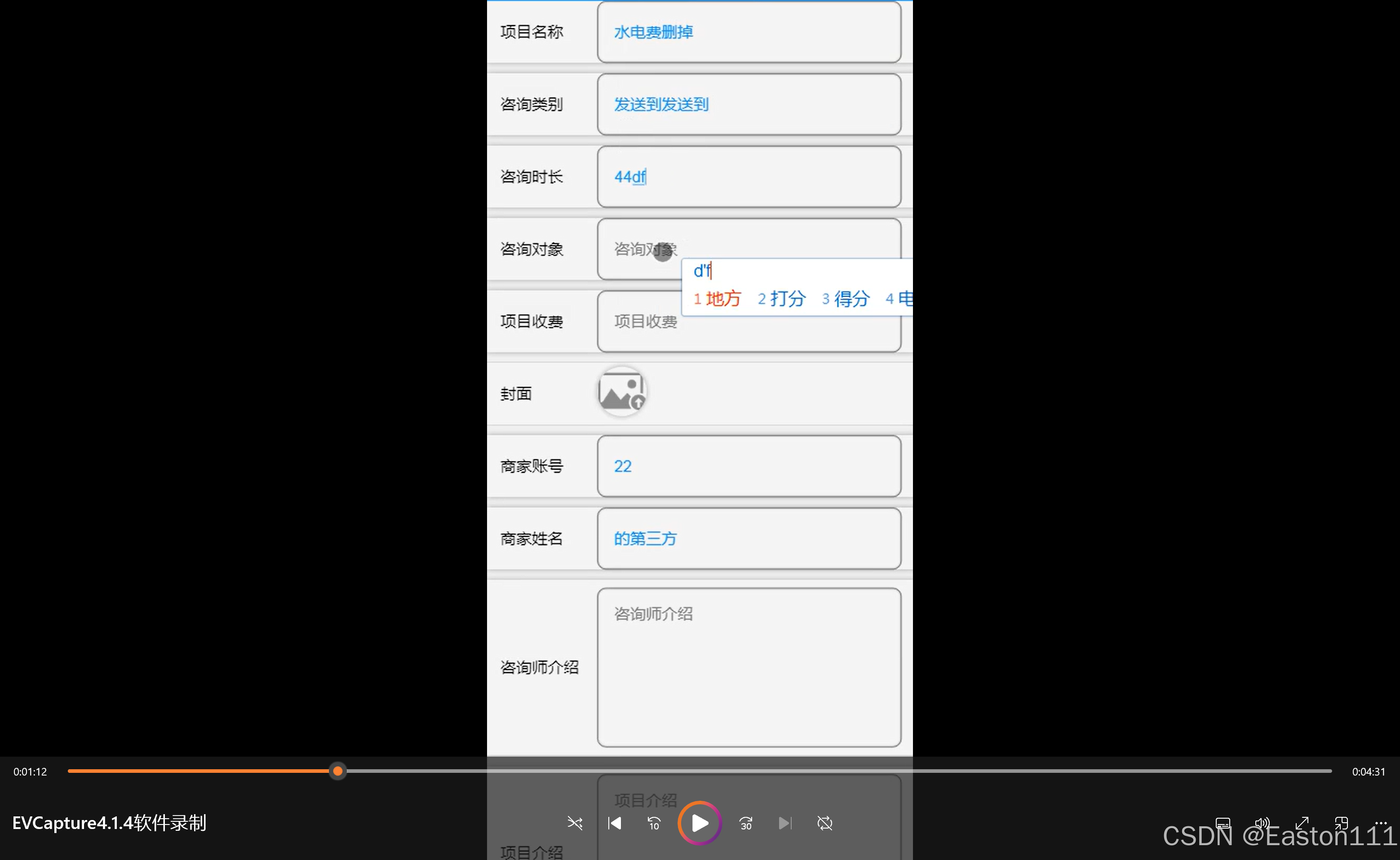The width and height of the screenshot is (1400, 860).
Task: Open picture-in-picture mode
Action: (1342, 822)
